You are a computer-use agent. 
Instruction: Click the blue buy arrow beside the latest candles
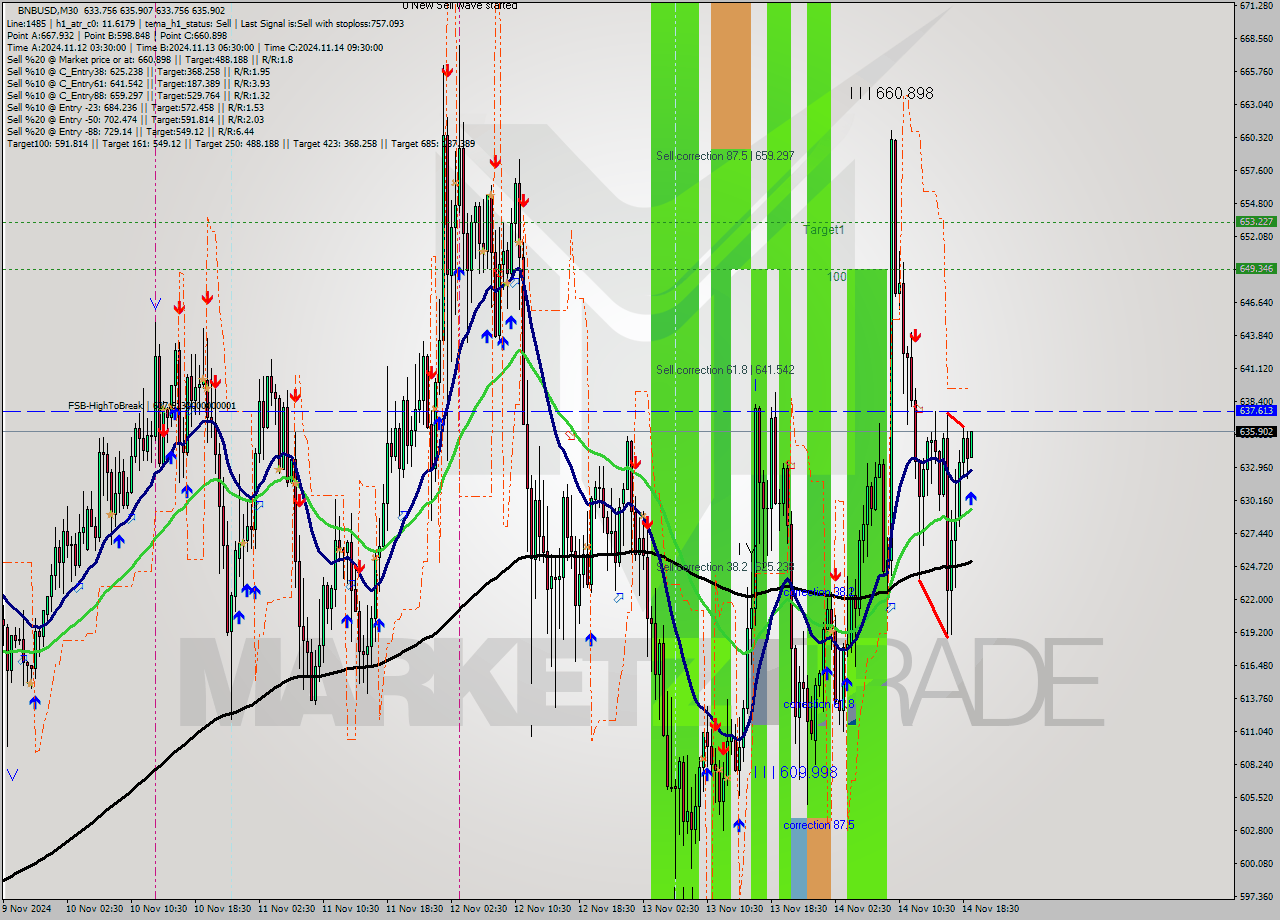(x=970, y=498)
